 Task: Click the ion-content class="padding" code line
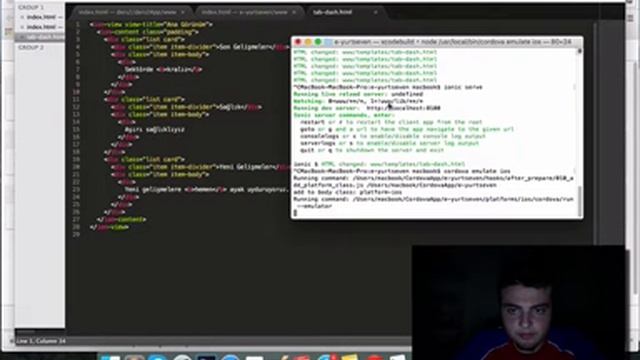pos(148,32)
